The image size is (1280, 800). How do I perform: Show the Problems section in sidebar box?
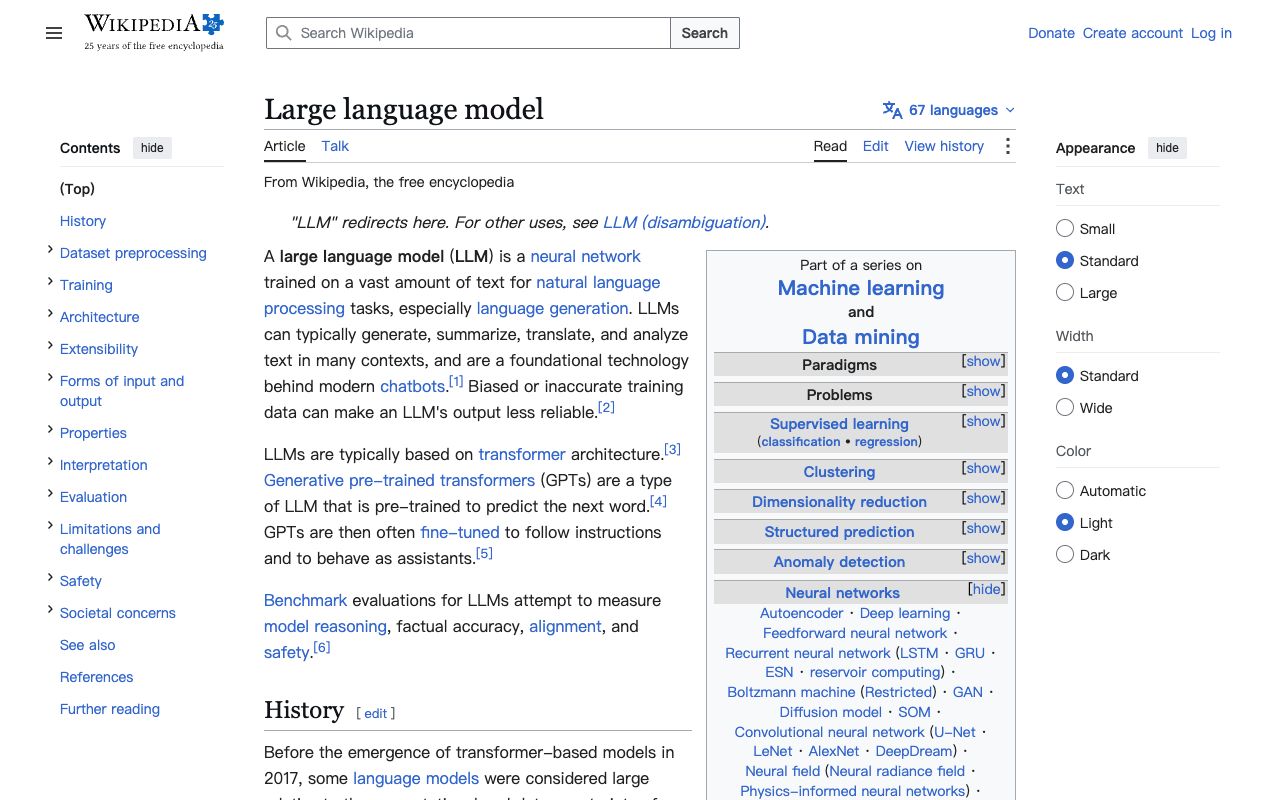[983, 391]
